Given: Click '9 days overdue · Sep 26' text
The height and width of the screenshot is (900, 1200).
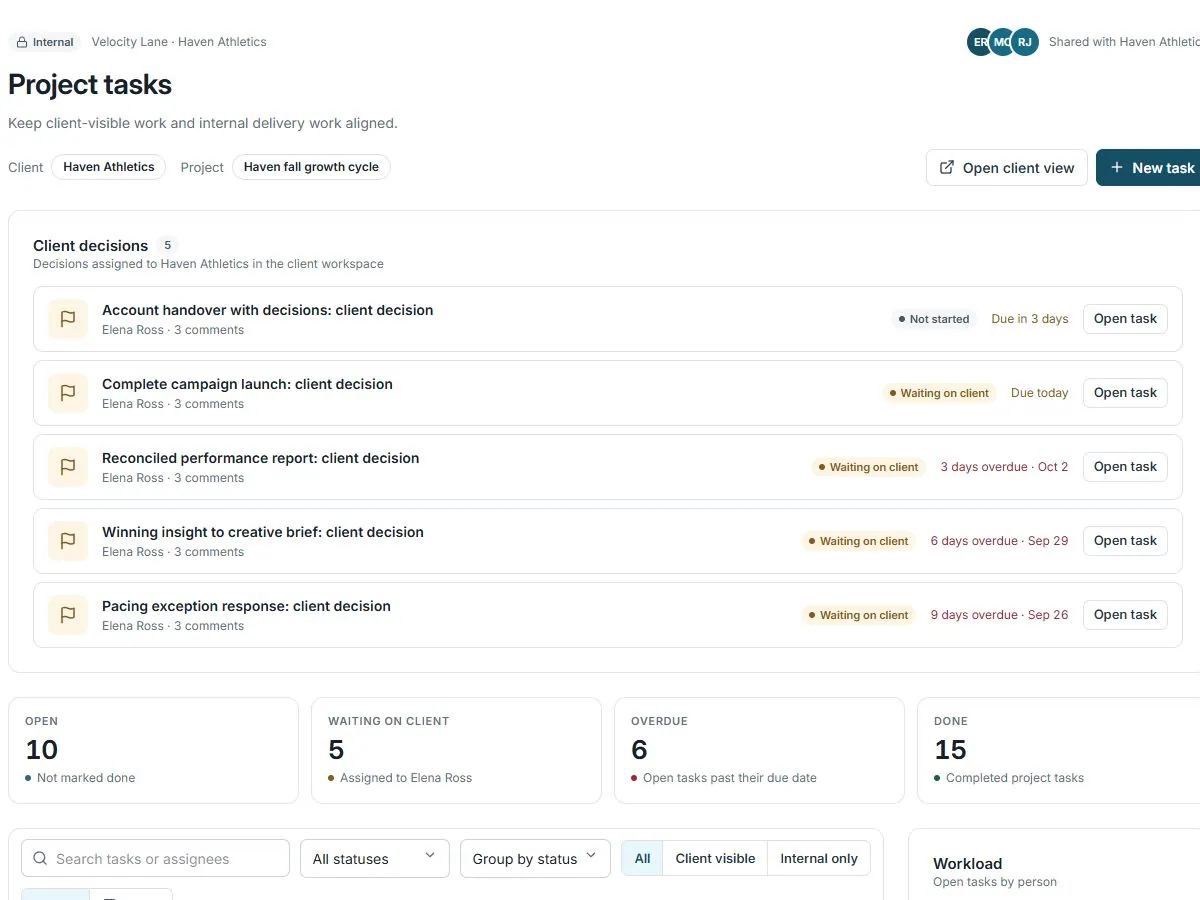Looking at the screenshot, I should (x=999, y=615).
